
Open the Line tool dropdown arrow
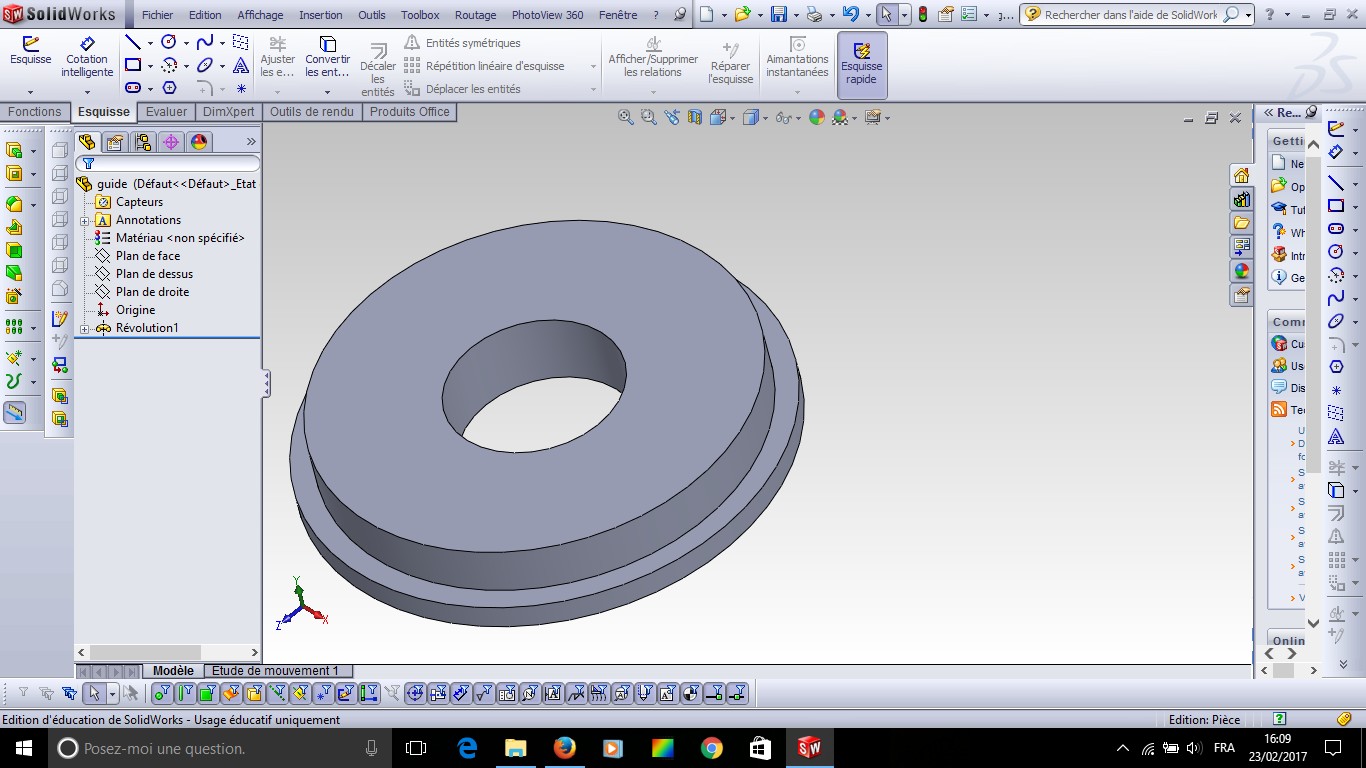point(150,44)
